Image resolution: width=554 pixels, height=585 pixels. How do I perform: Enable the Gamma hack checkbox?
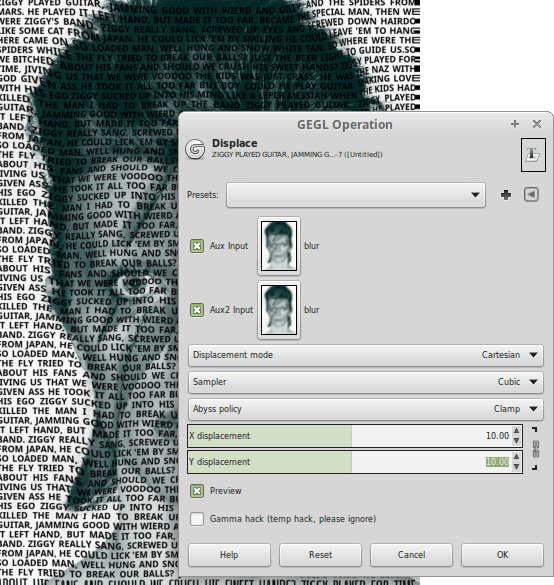coord(197,519)
